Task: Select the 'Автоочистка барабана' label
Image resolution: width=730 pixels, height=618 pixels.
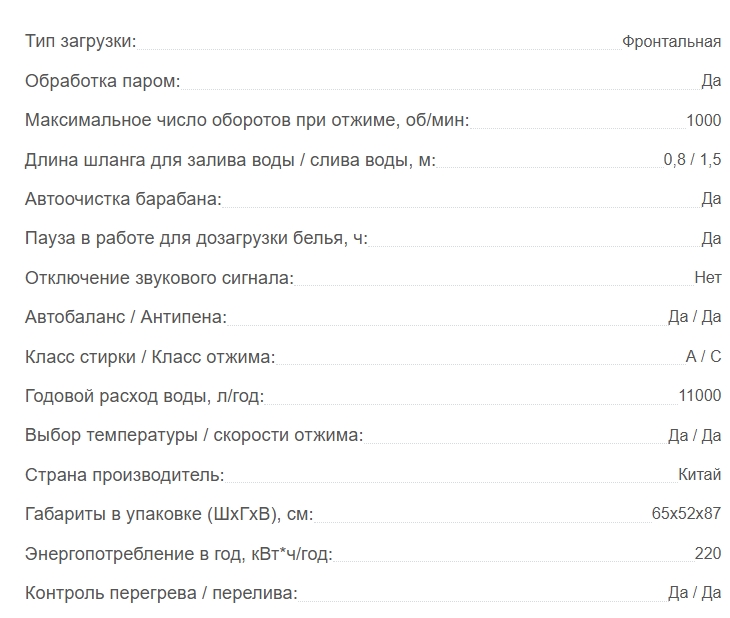Action: point(123,199)
